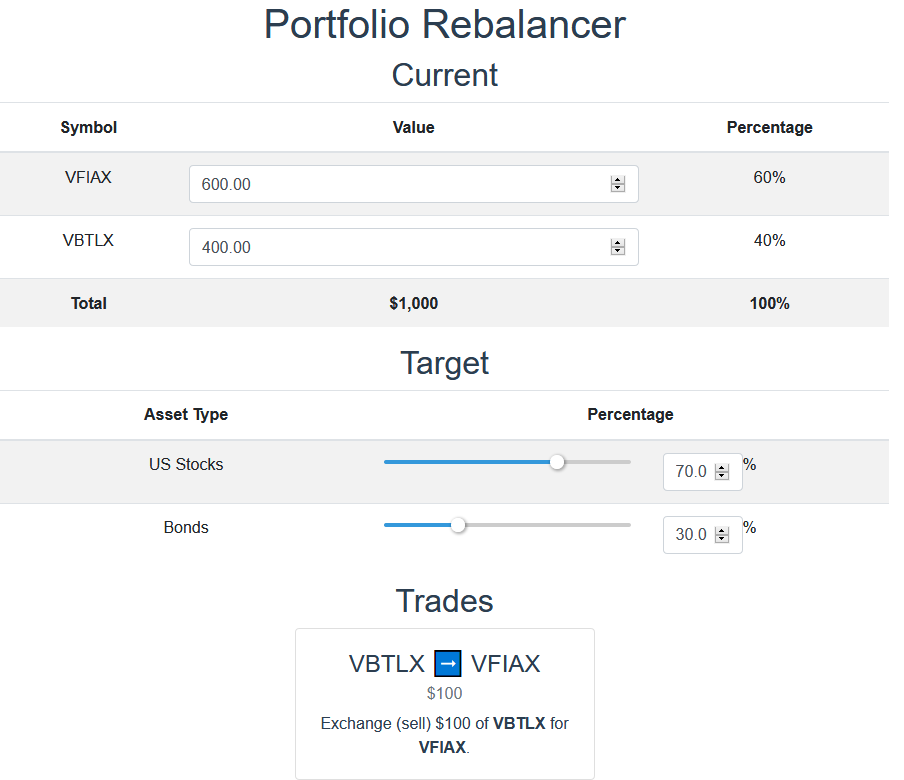Decrease the VBTLX value with the down arrow
This screenshot has height=780, width=904.
tap(617, 251)
